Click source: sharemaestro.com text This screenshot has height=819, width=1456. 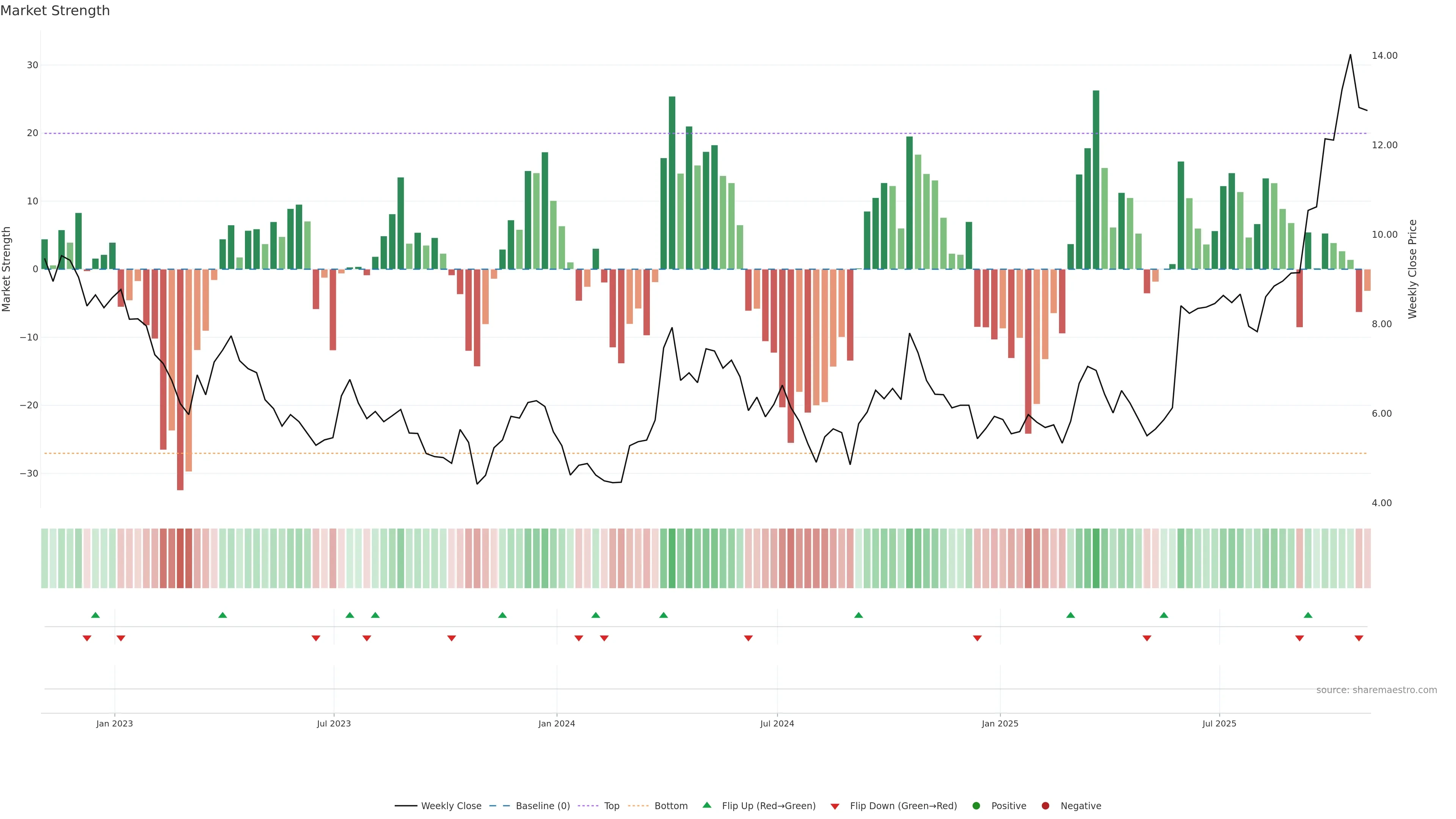pyautogui.click(x=1376, y=690)
